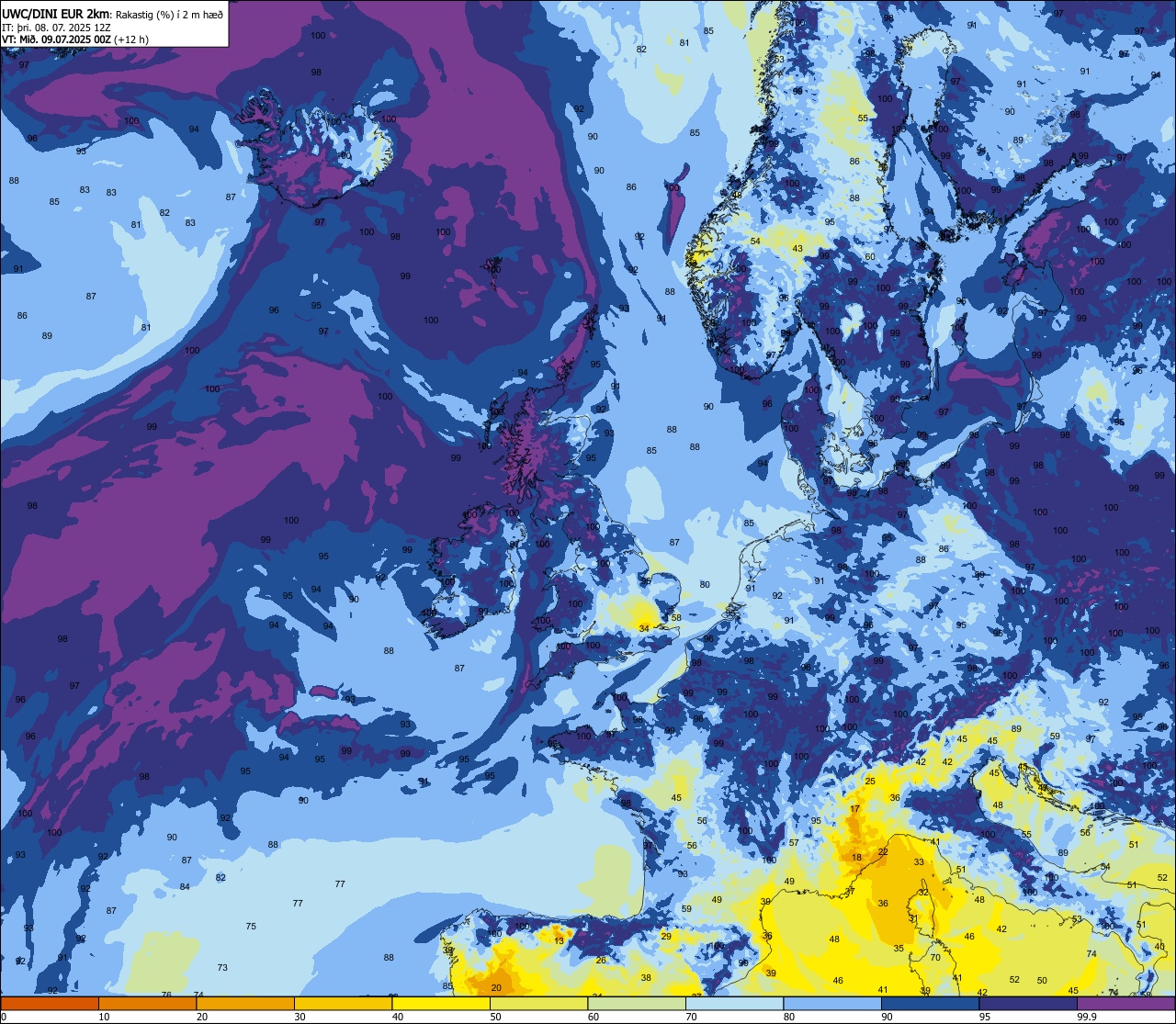
Task: Click the 95–99.9 dark blue legend swatch
Action: pyautogui.click(x=1028, y=1003)
